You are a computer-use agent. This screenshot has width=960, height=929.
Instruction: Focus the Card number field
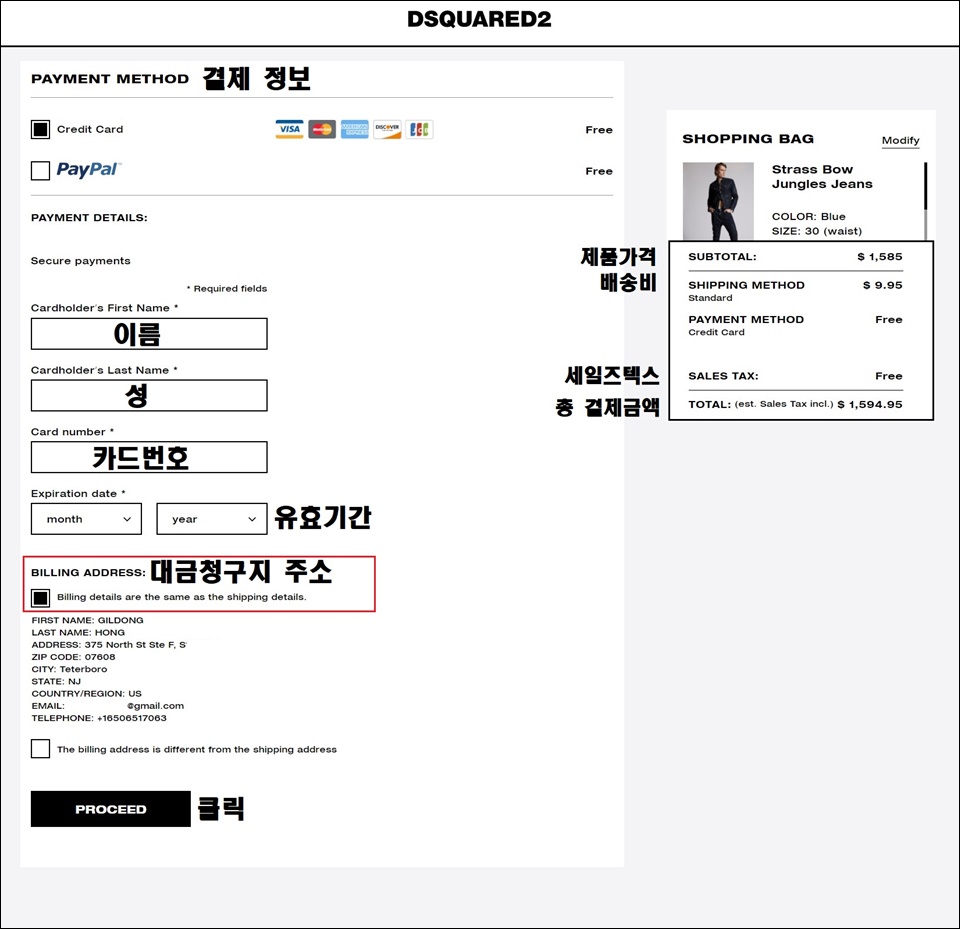(149, 457)
